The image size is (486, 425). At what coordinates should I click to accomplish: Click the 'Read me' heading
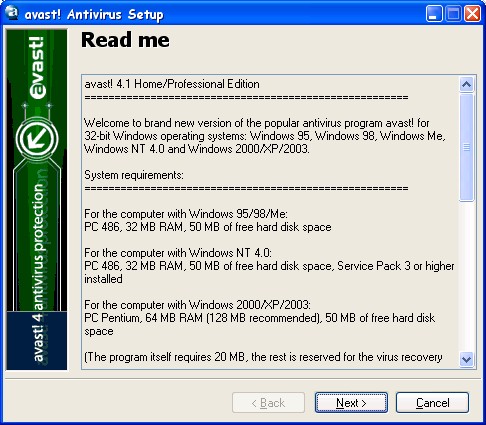[x=125, y=40]
